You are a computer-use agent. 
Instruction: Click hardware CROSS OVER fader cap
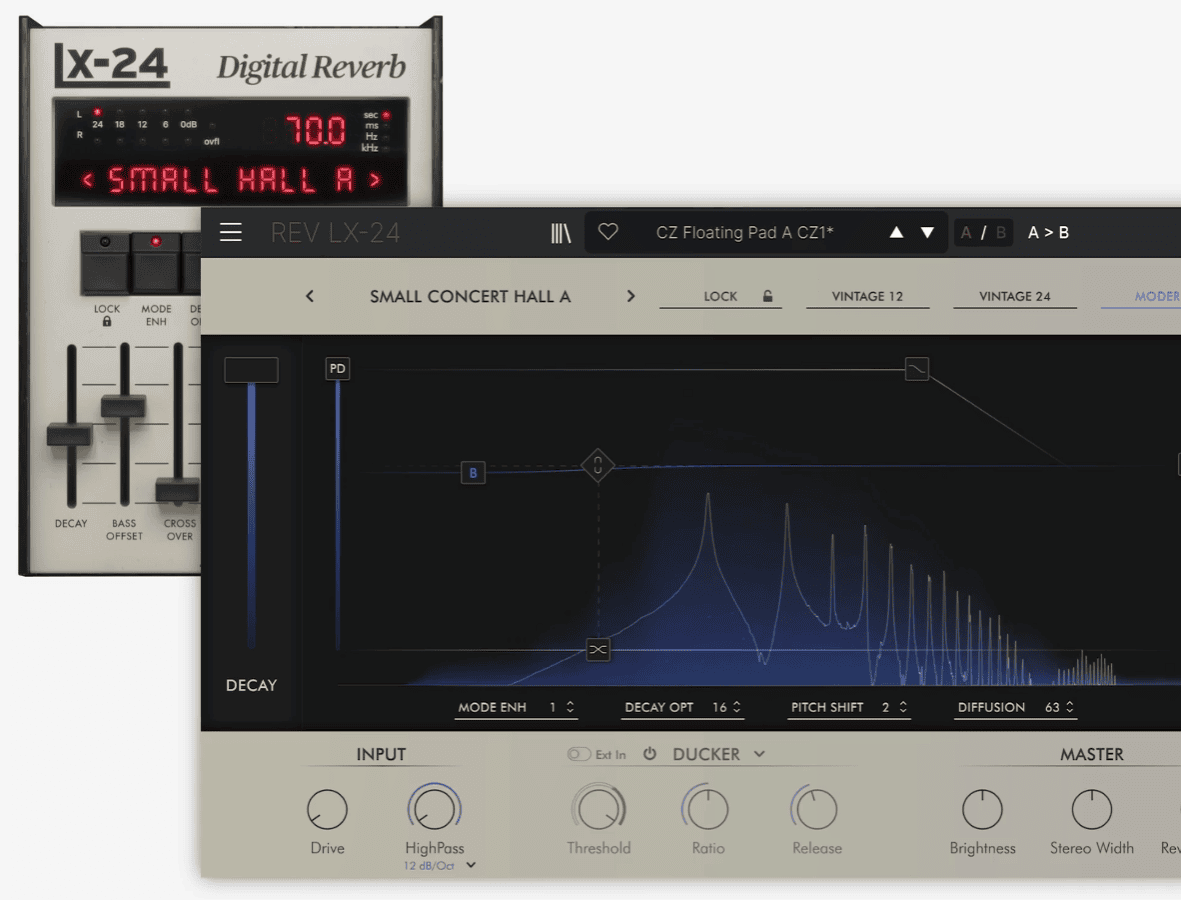[178, 490]
